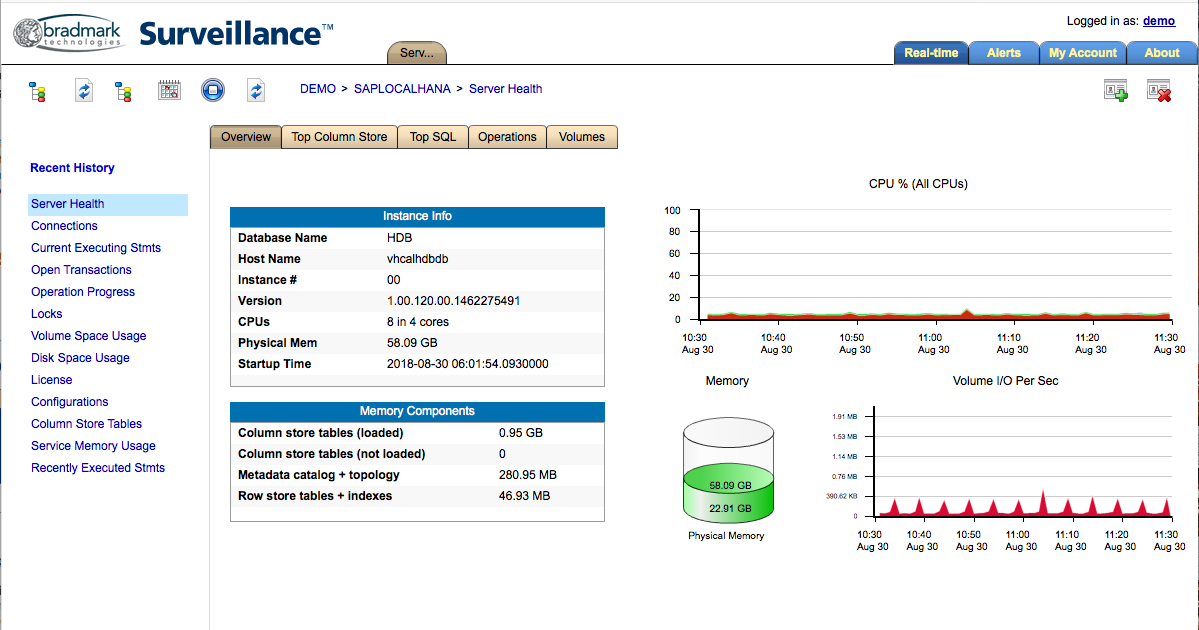Viewport: 1199px width, 630px height.
Task: Select Server Health in the sidebar
Action: [x=108, y=204]
